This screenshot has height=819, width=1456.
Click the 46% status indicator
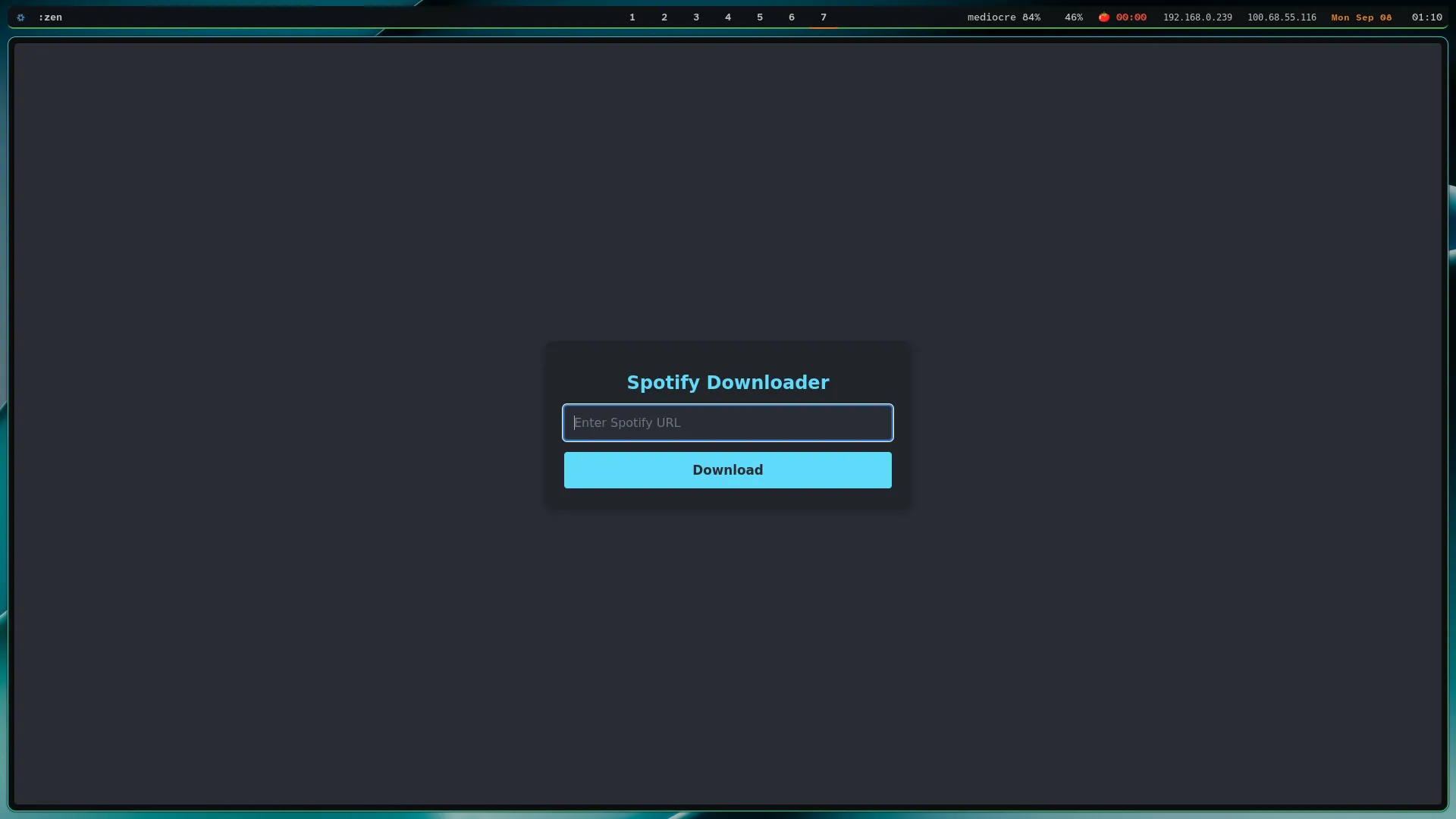(x=1073, y=17)
